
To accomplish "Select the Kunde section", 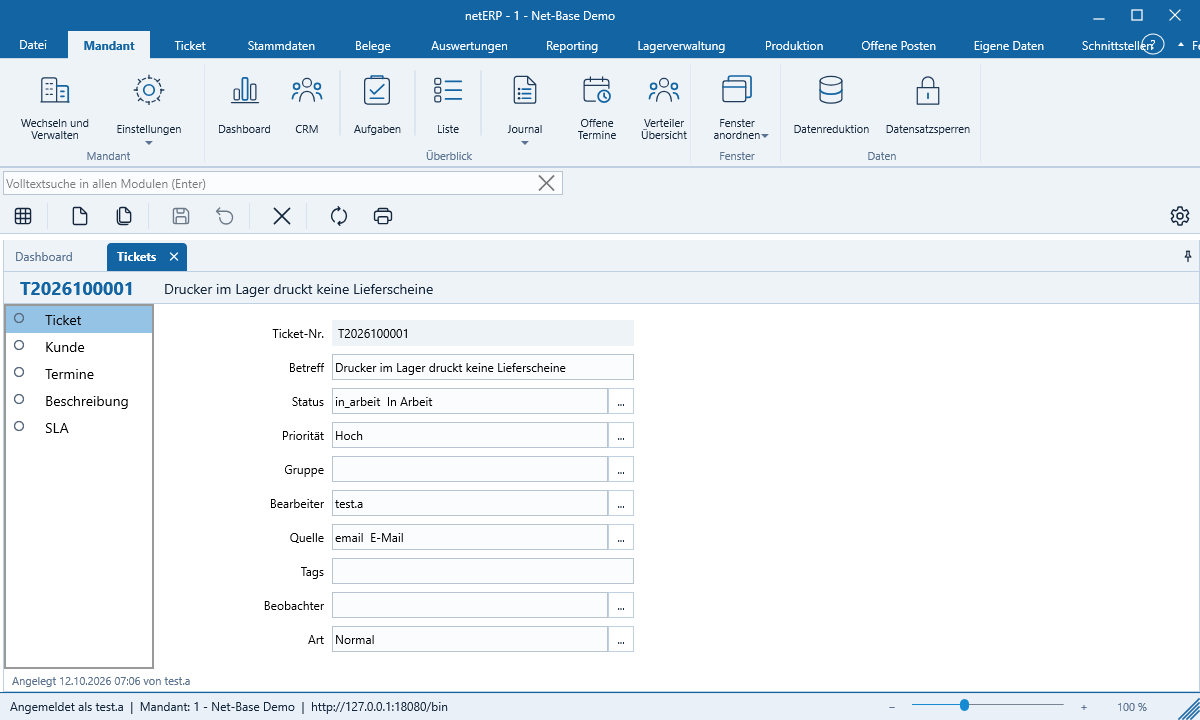I will (x=79, y=347).
